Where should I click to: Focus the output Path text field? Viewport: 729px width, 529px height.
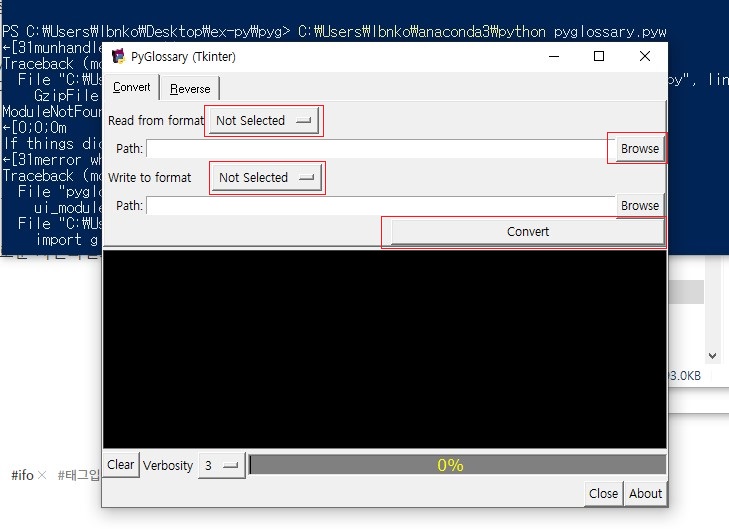(380, 205)
